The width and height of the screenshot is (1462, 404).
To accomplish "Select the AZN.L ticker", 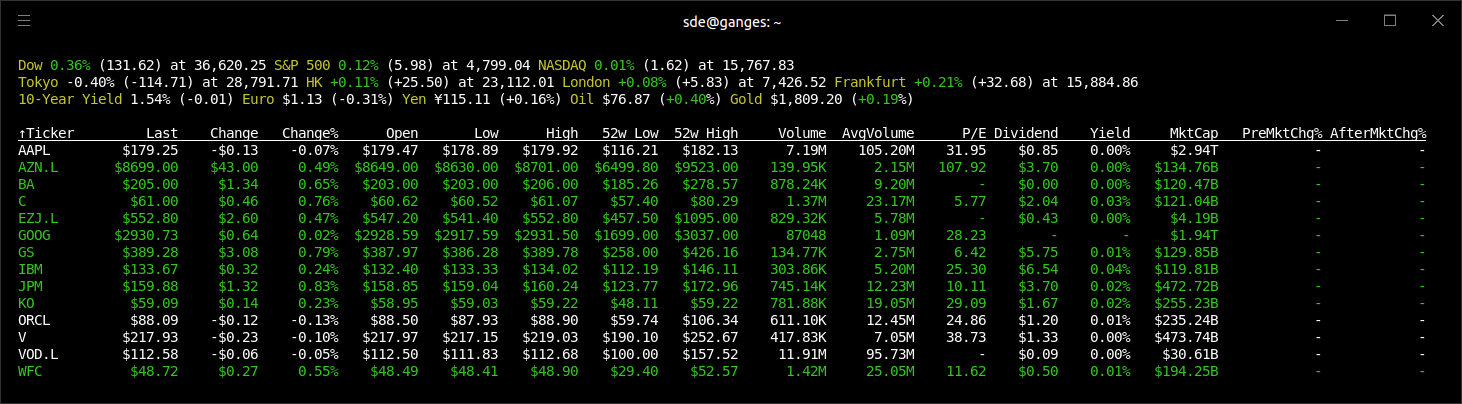I will [x=38, y=166].
